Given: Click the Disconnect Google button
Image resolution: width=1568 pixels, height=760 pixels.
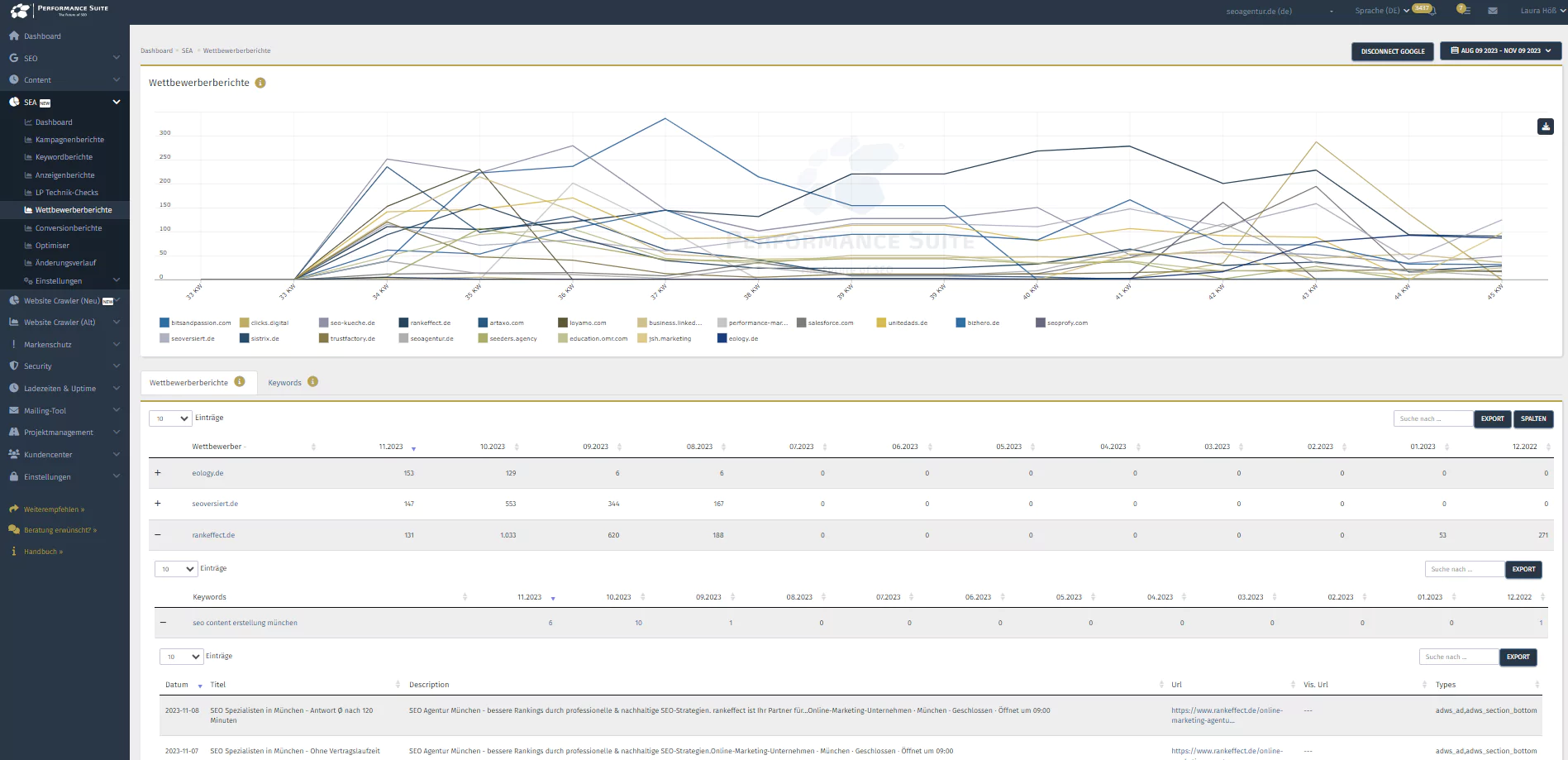Looking at the screenshot, I should (x=1393, y=51).
